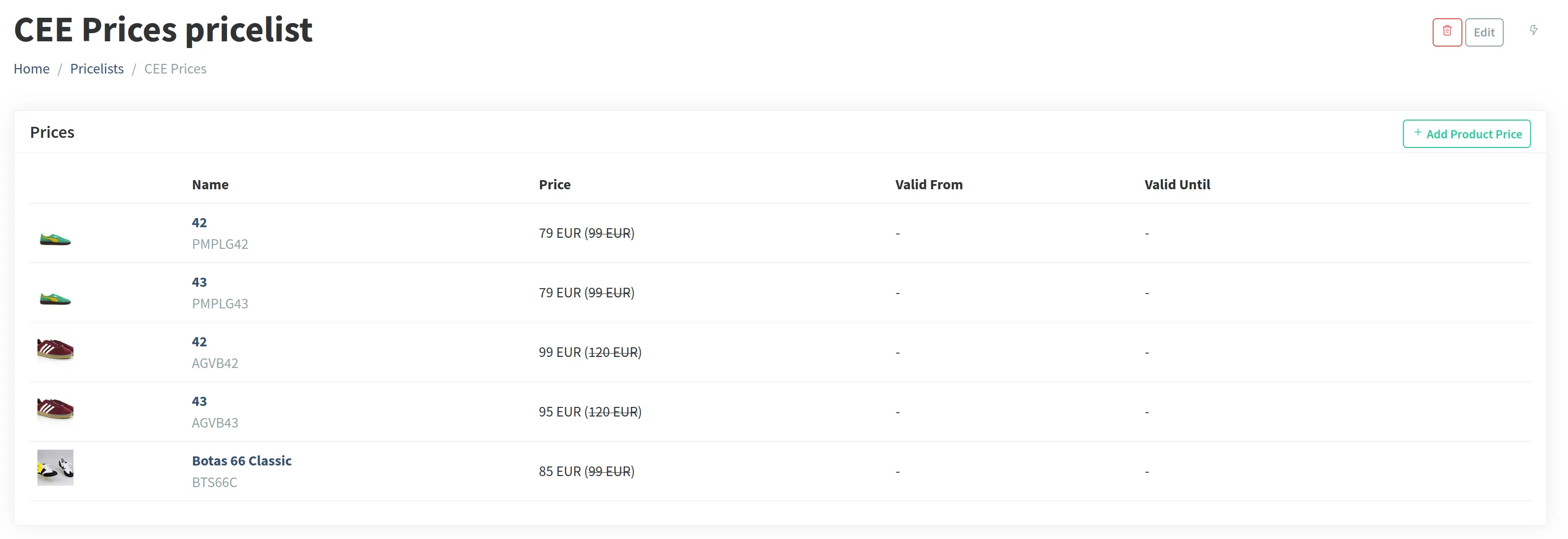Open product 43 with SKU AGVB43
The width and height of the screenshot is (1568, 539).
click(199, 401)
